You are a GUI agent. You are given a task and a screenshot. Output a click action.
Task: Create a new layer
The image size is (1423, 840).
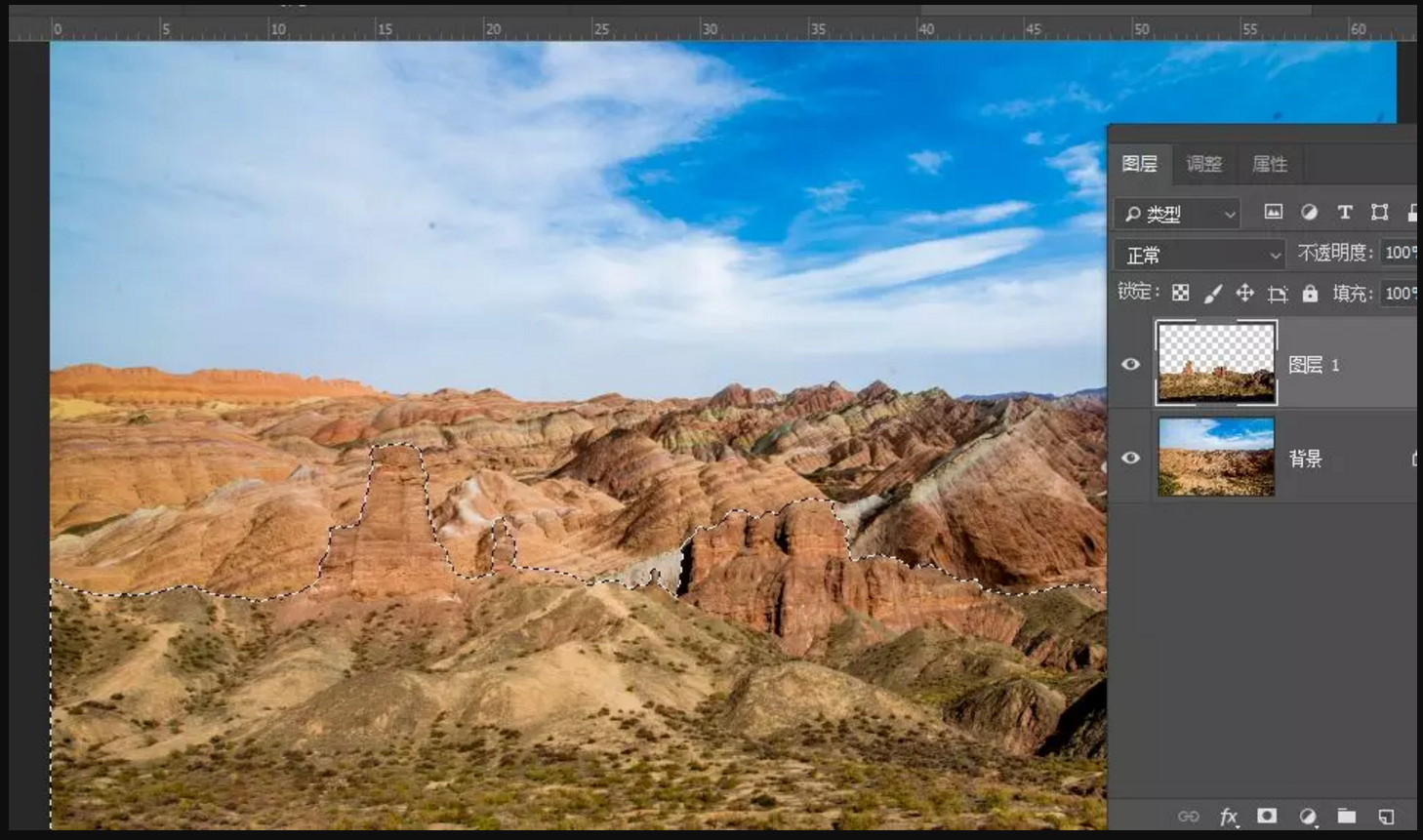(1386, 817)
